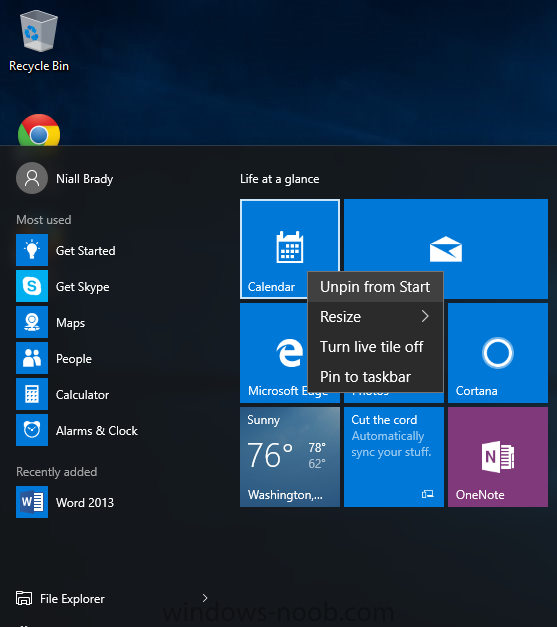Screen dimensions: 557x627
Task: Click the Calculator label
Action: click(x=82, y=395)
